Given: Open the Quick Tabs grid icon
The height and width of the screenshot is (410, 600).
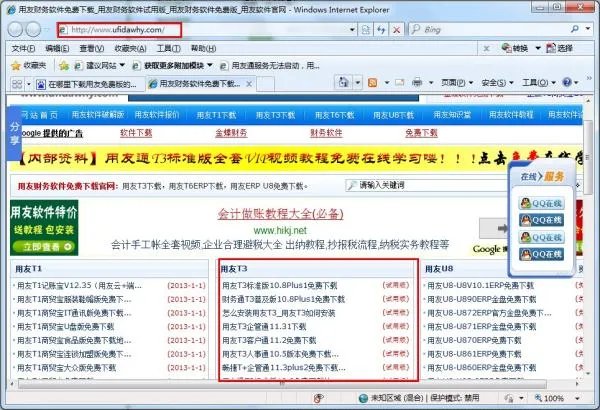Looking at the screenshot, I should 17,83.
